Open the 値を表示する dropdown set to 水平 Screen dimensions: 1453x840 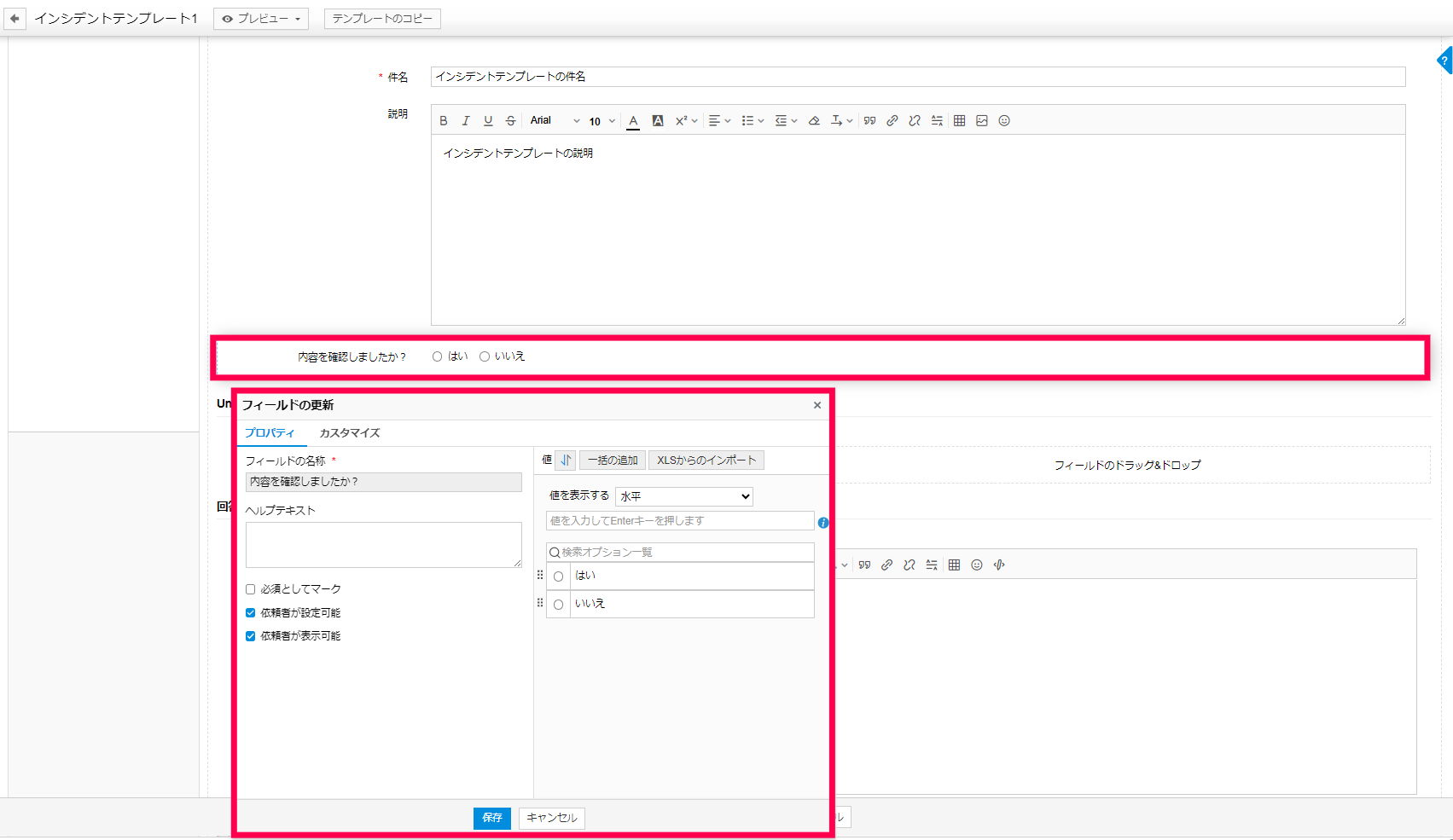(684, 496)
